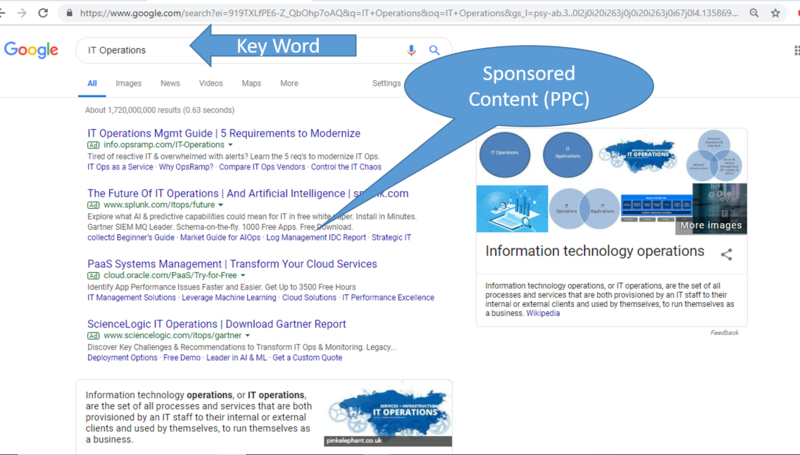
Task: Open the IT Performance Excellence sitelink
Action: (388, 297)
